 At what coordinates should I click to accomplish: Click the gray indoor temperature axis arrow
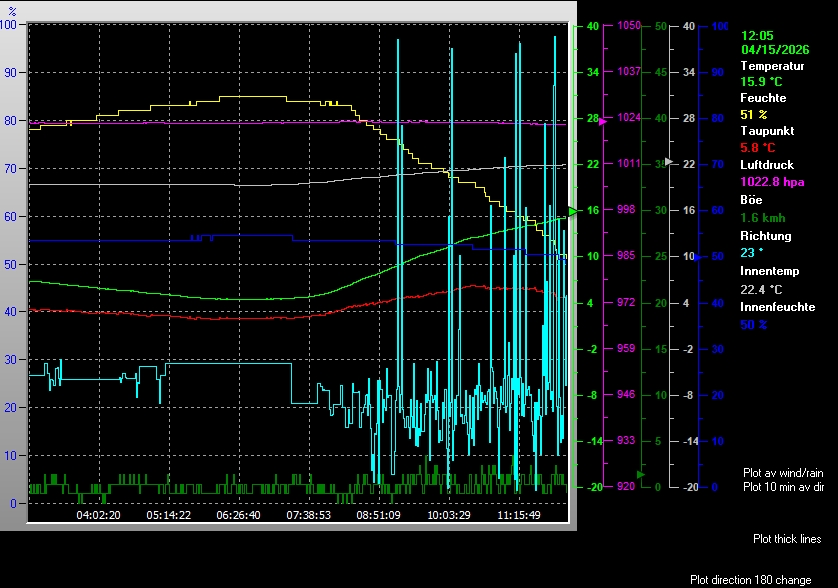(669, 161)
